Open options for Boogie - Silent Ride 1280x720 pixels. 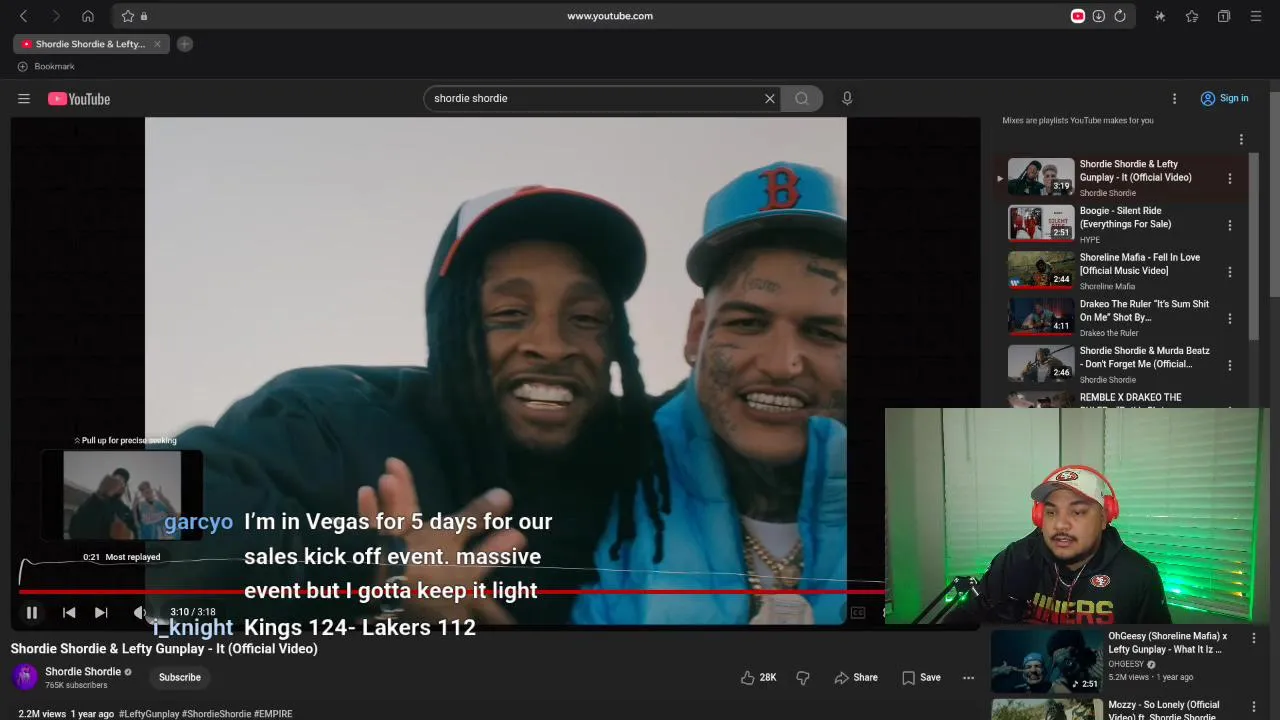point(1230,226)
